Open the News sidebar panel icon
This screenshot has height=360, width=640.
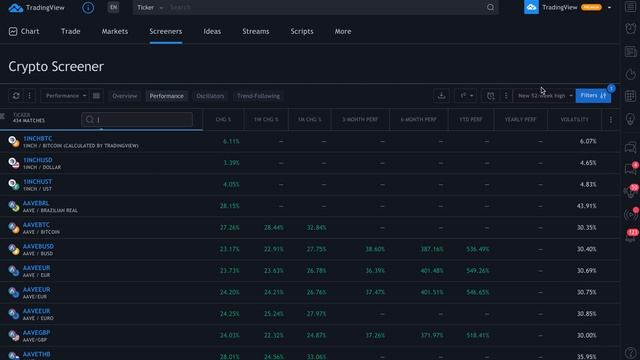pyautogui.click(x=631, y=51)
